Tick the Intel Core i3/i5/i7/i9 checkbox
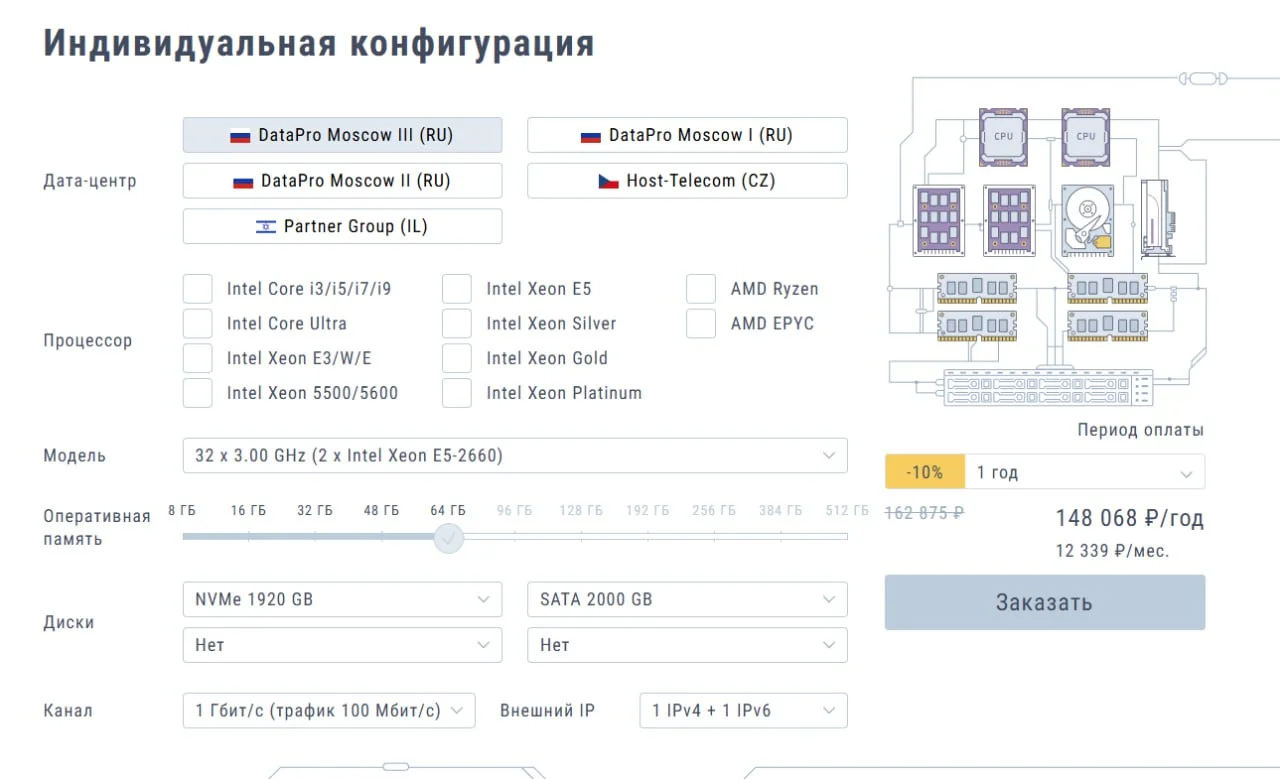The width and height of the screenshot is (1280, 779). (198, 289)
